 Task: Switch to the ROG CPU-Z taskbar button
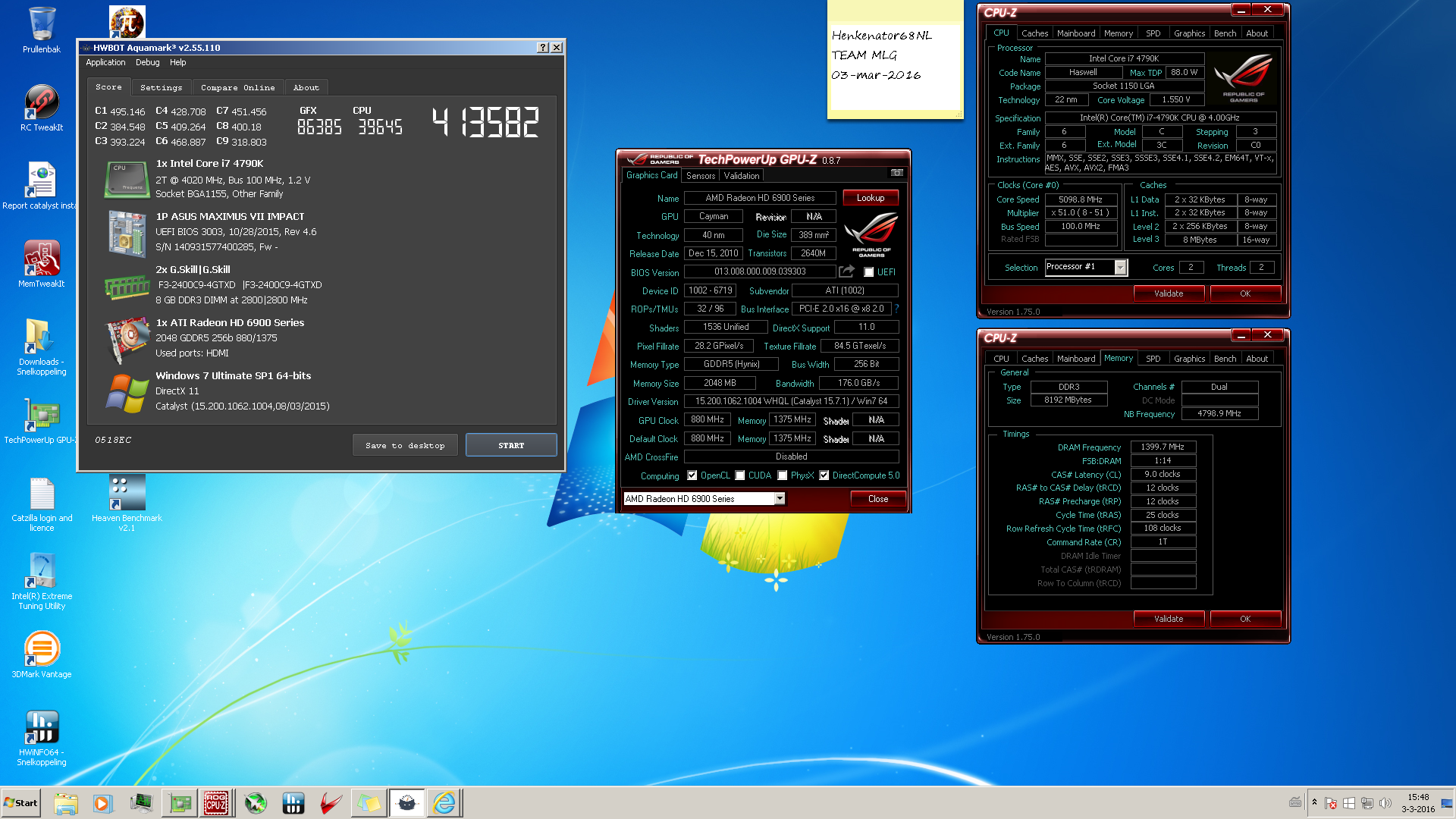(x=216, y=803)
